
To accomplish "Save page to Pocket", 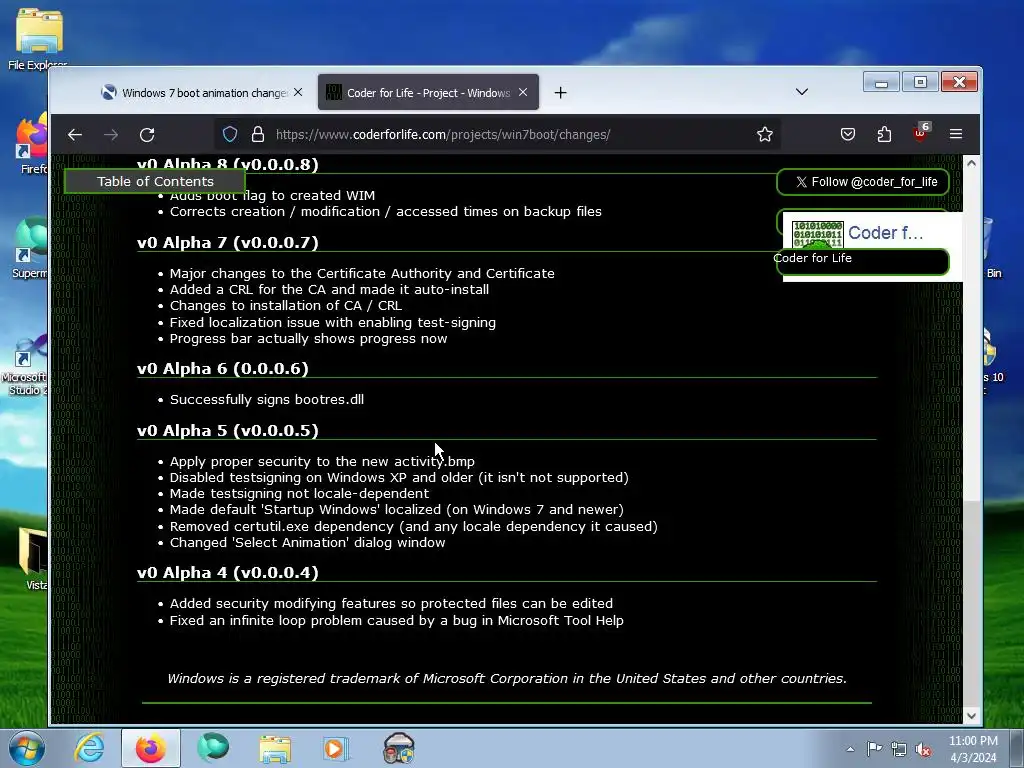I will click(x=848, y=135).
